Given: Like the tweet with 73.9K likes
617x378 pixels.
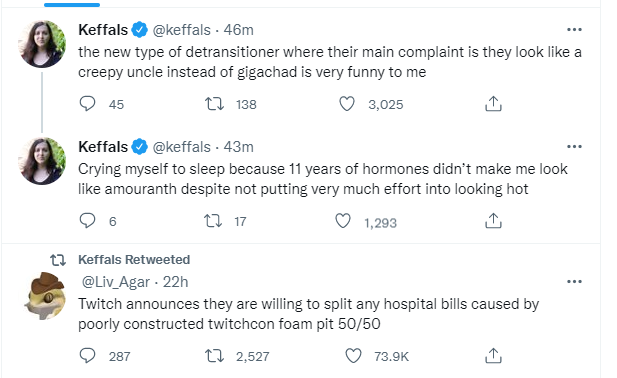Looking at the screenshot, I should coord(353,356).
